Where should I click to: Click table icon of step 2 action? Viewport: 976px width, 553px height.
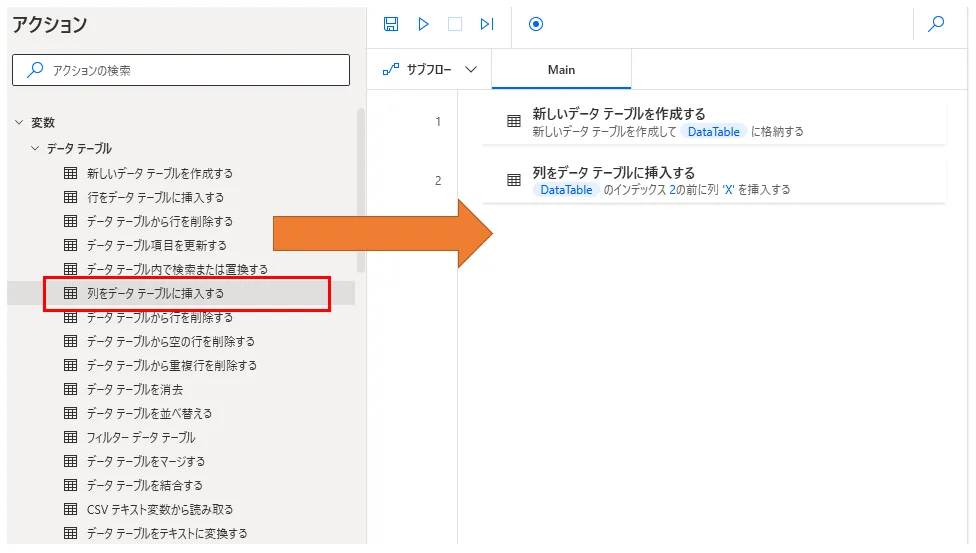coord(514,180)
